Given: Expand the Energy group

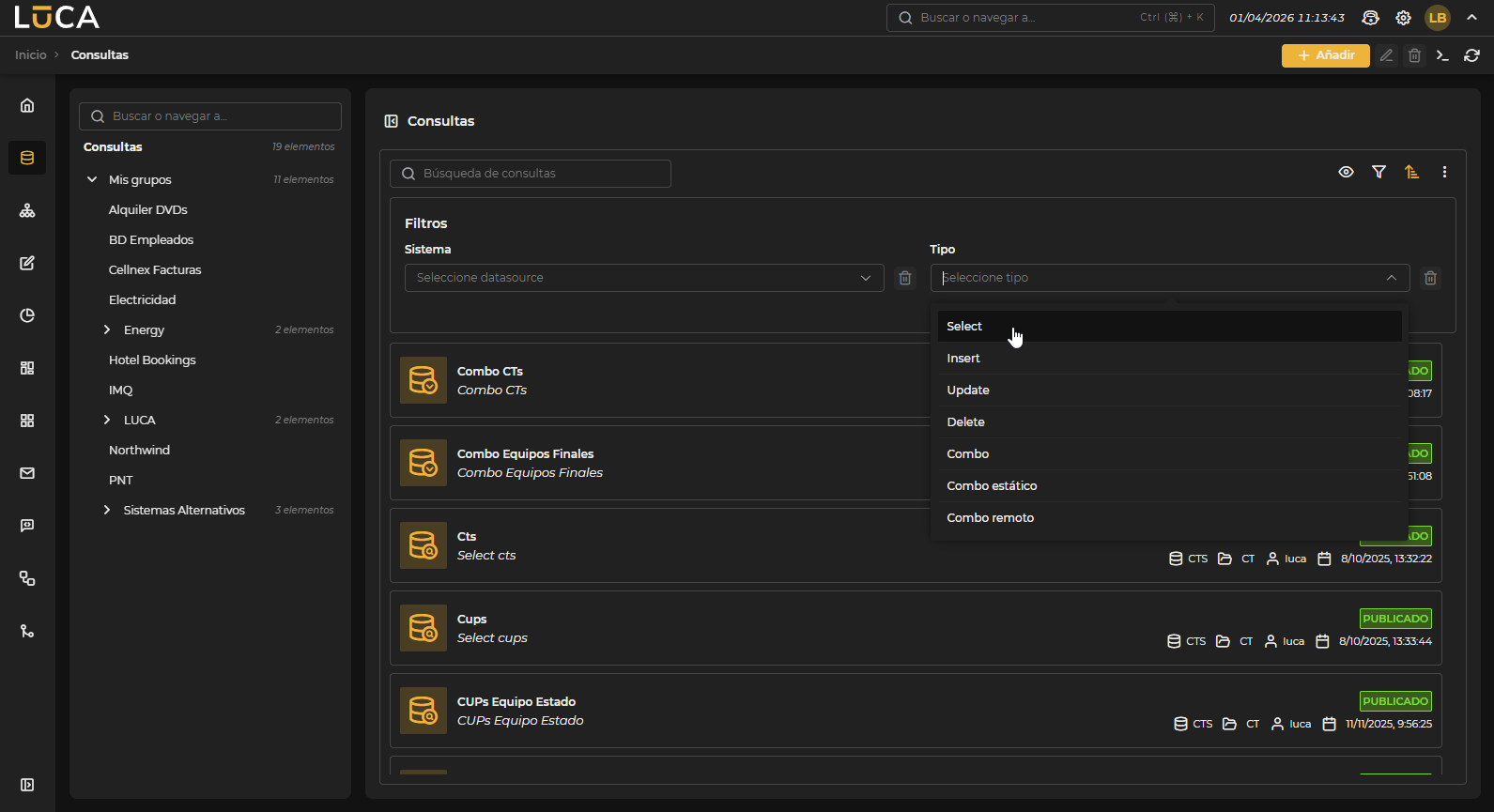Looking at the screenshot, I should [x=107, y=329].
